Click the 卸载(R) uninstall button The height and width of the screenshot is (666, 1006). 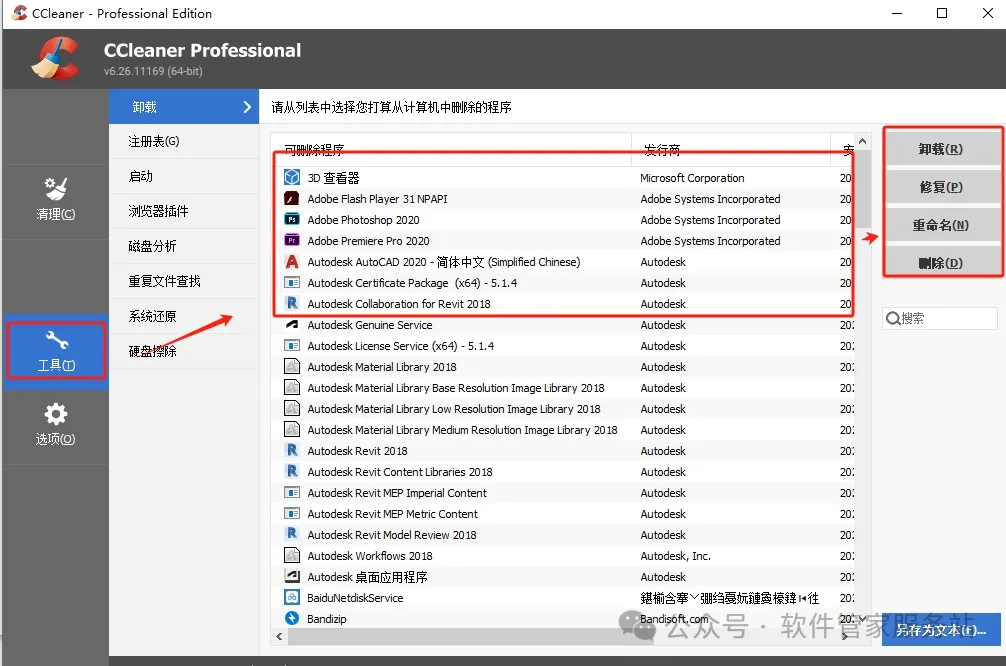(x=941, y=149)
